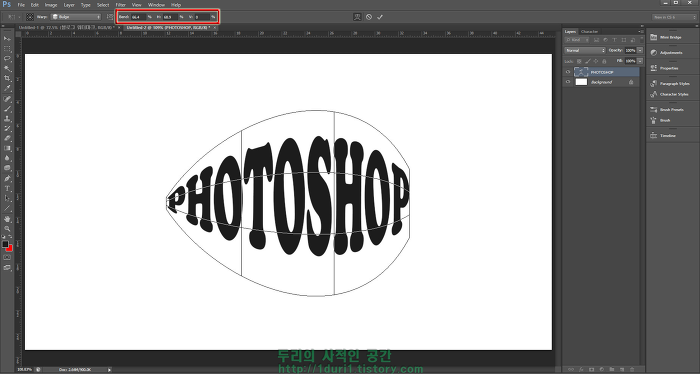Screen dimensions: 700x374
Task: Select the Path Selection tool
Action: (x=7, y=198)
